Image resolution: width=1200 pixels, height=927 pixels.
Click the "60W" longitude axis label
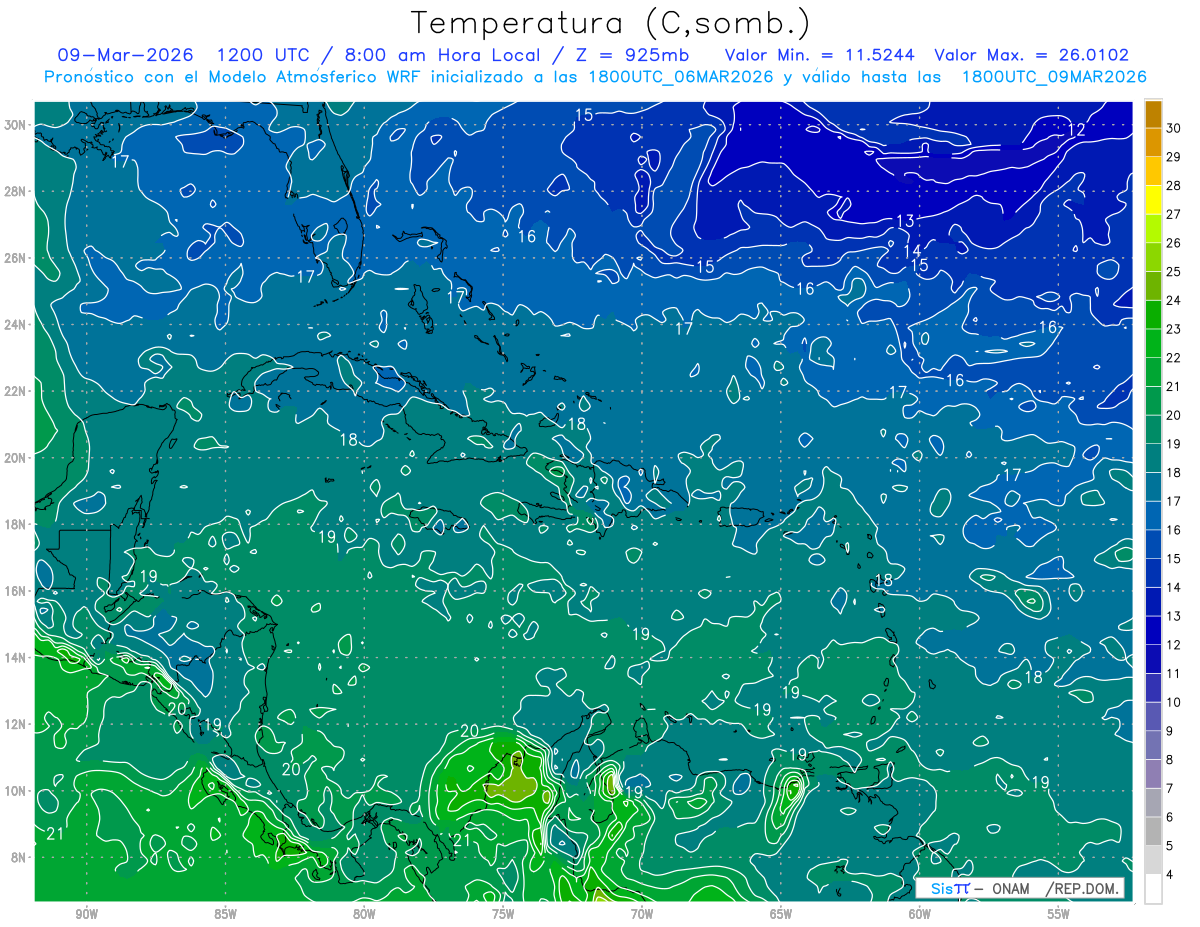(x=920, y=914)
